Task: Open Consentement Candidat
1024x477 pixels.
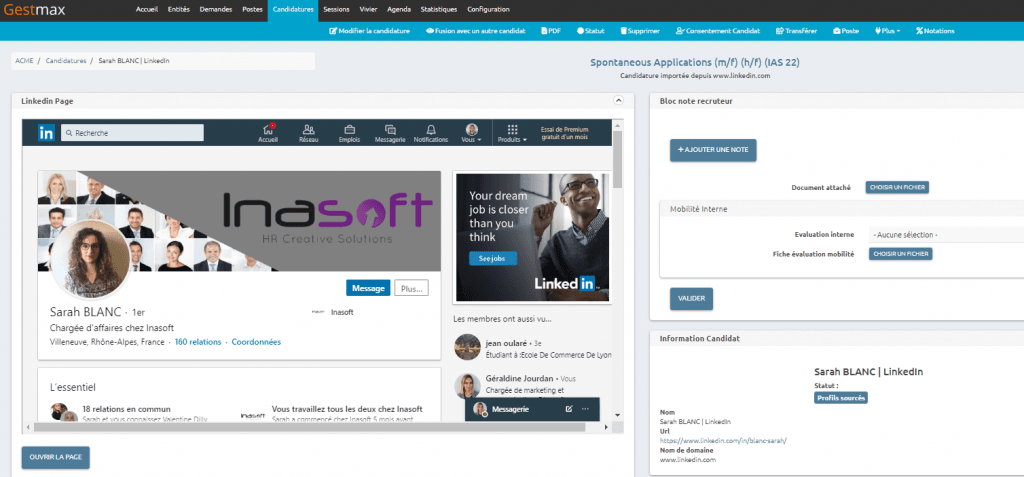Action: pos(718,31)
